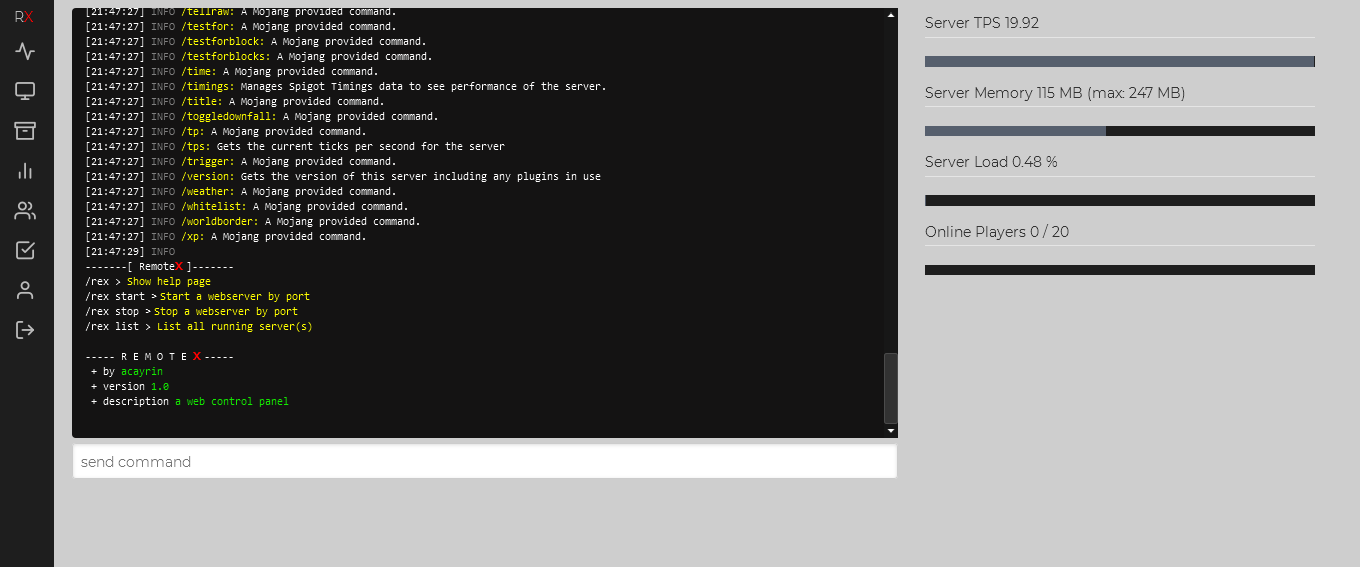Image resolution: width=1360 pixels, height=567 pixels.
Task: Click the '/testforblocks:' command line
Action: (x=259, y=56)
